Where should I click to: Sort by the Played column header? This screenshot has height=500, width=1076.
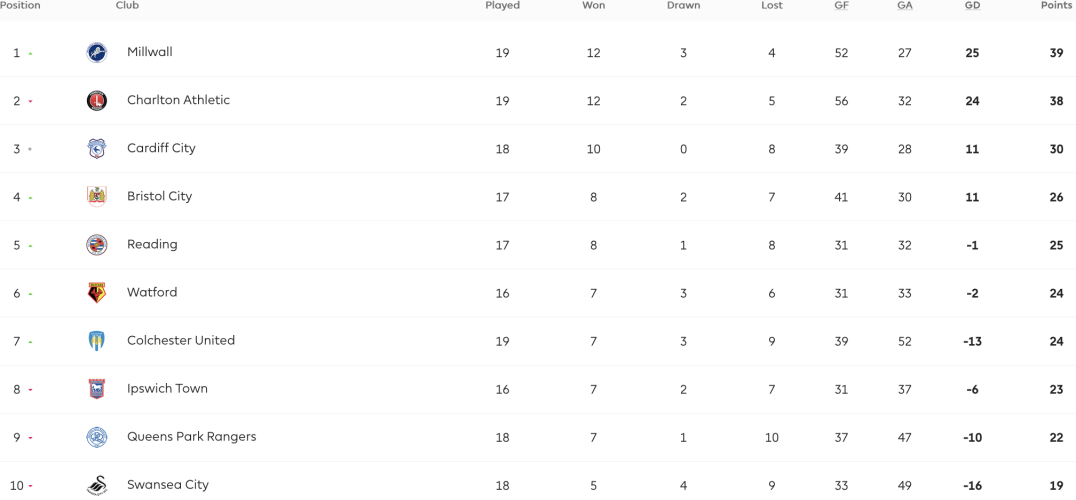tap(502, 5)
